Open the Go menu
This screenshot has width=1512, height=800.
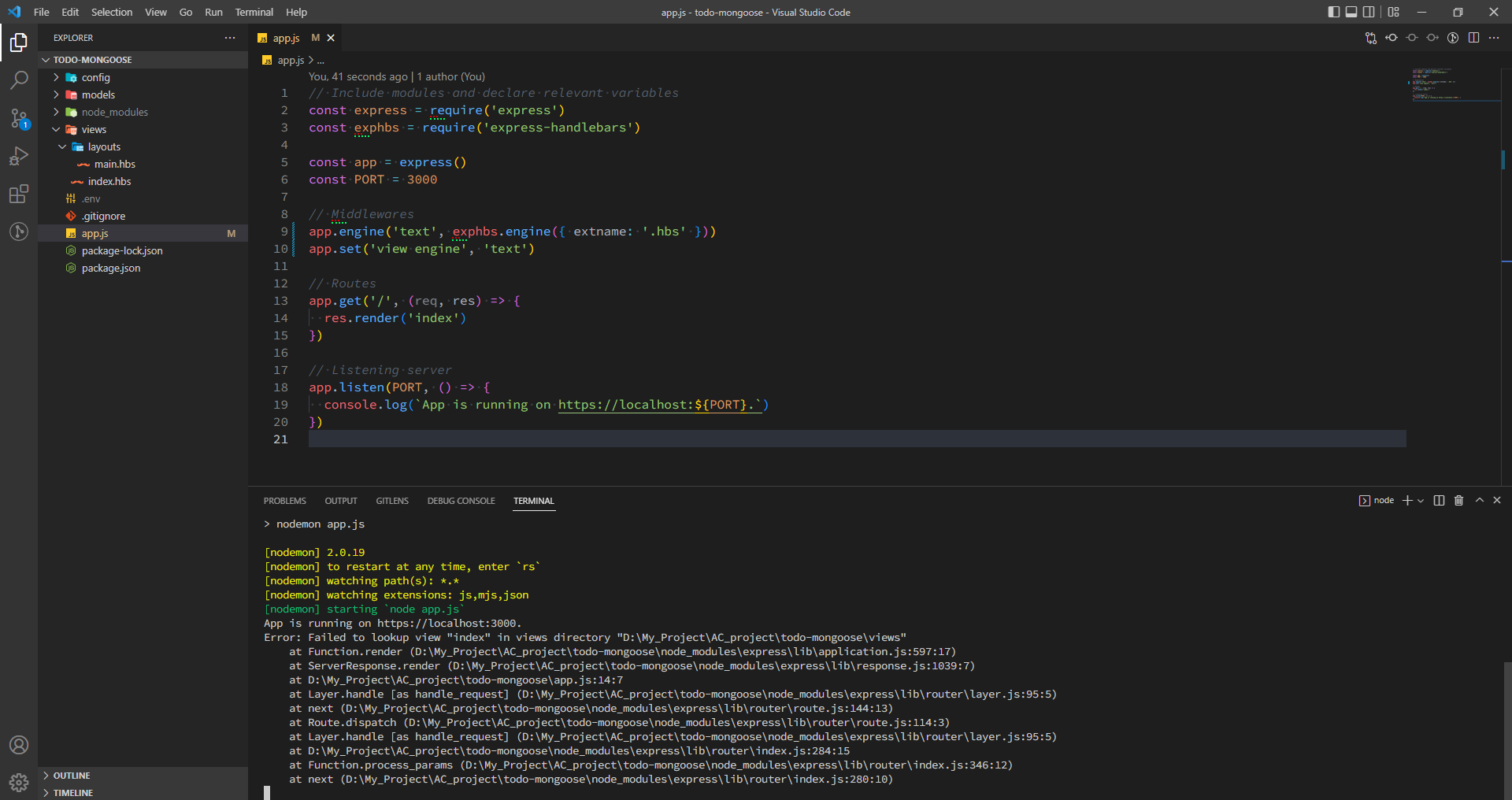[x=186, y=12]
